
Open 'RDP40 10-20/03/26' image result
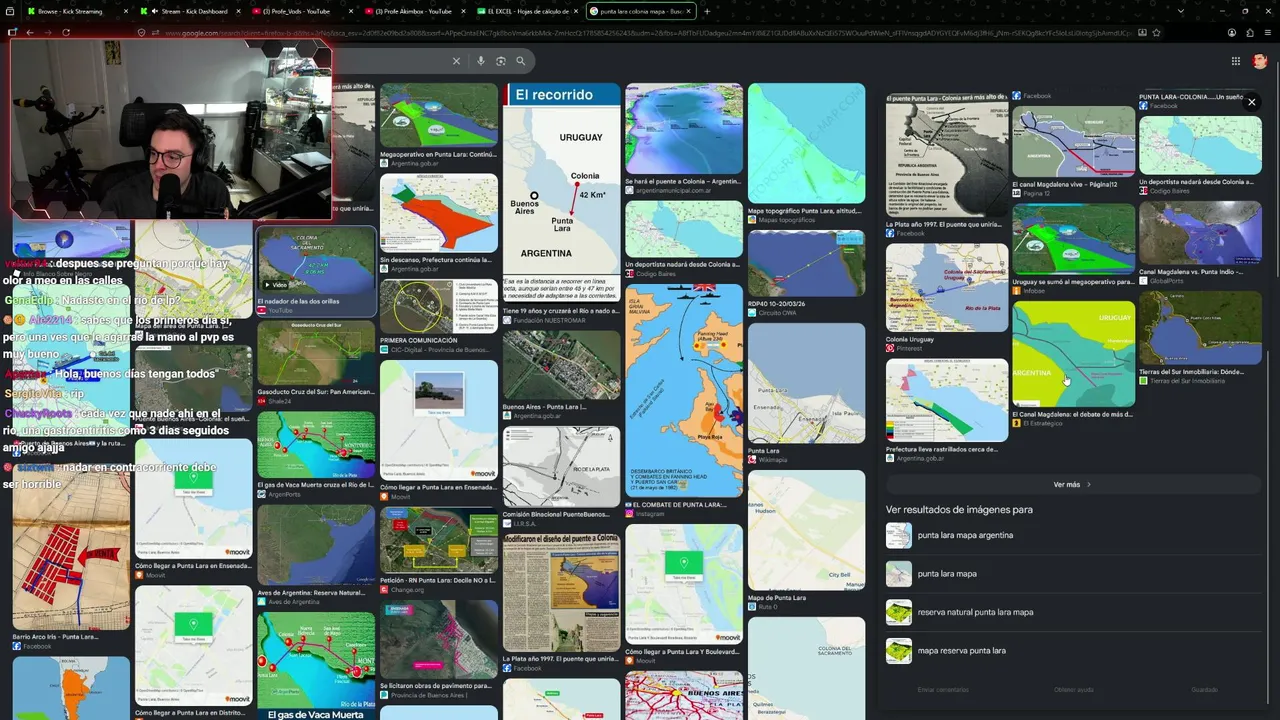tap(806, 263)
